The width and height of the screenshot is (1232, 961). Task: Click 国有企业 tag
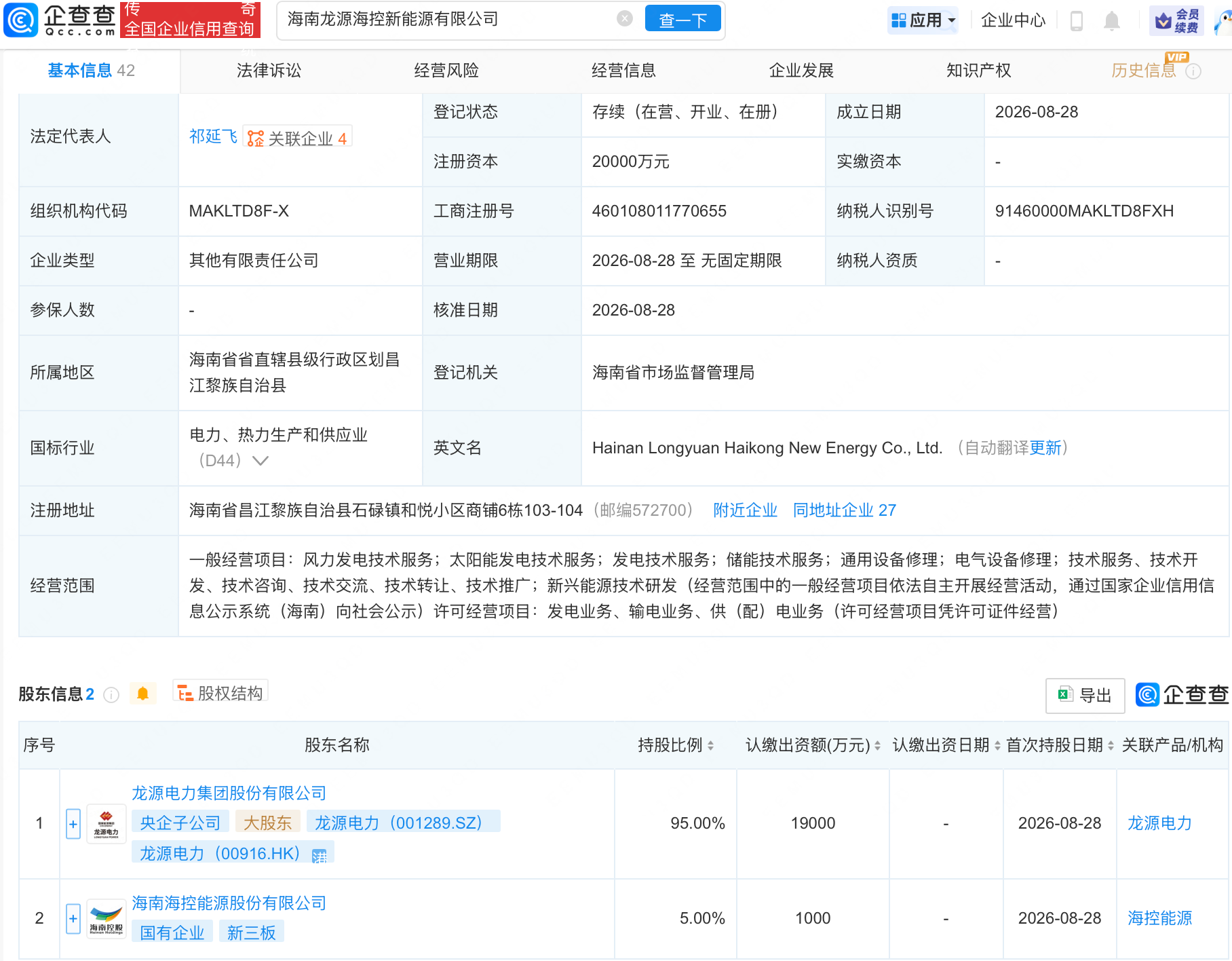(x=172, y=932)
